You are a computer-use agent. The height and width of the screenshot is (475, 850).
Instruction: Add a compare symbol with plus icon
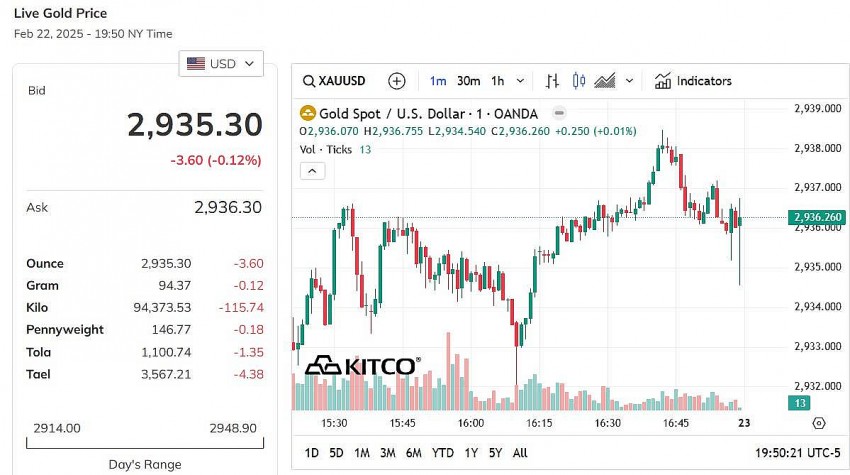click(x=397, y=81)
